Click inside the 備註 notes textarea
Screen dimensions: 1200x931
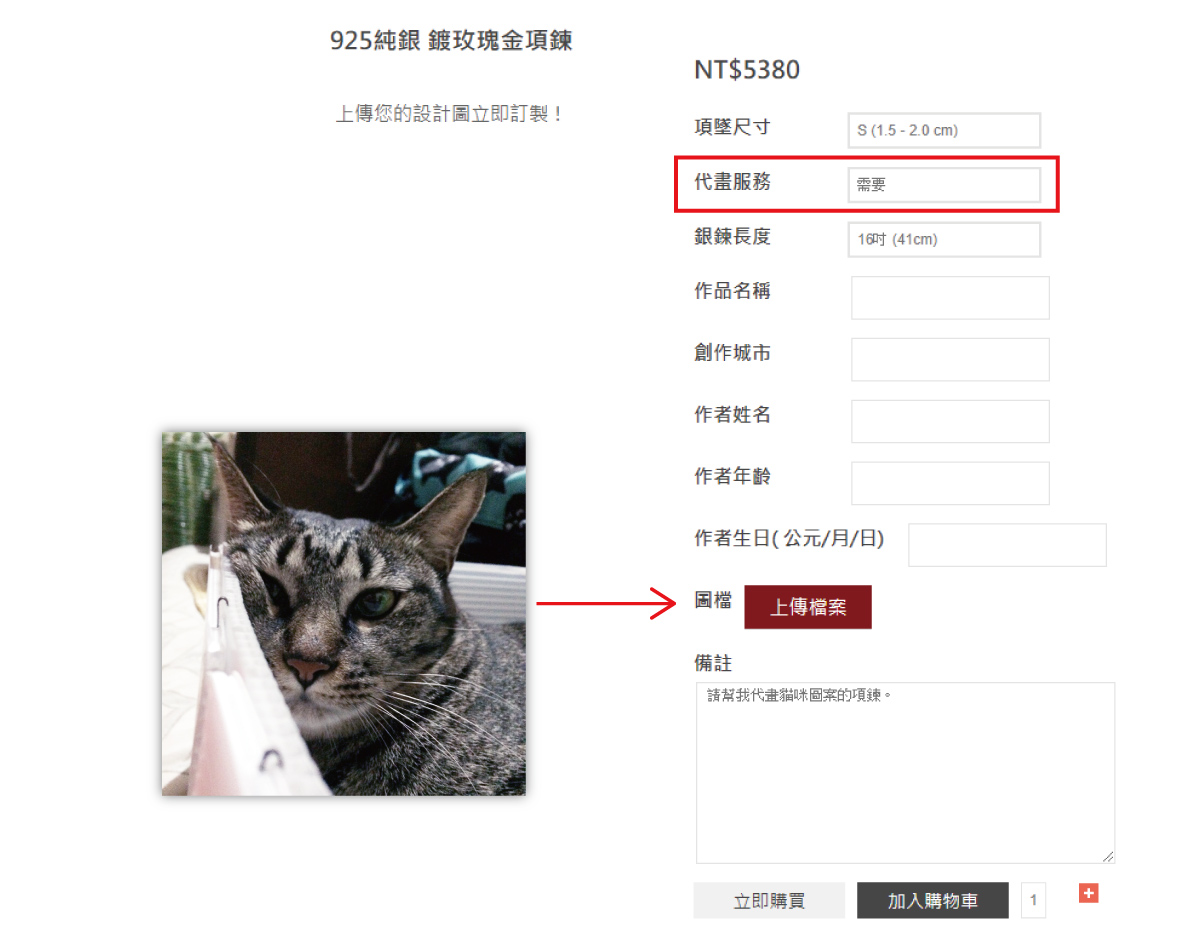[x=905, y=773]
